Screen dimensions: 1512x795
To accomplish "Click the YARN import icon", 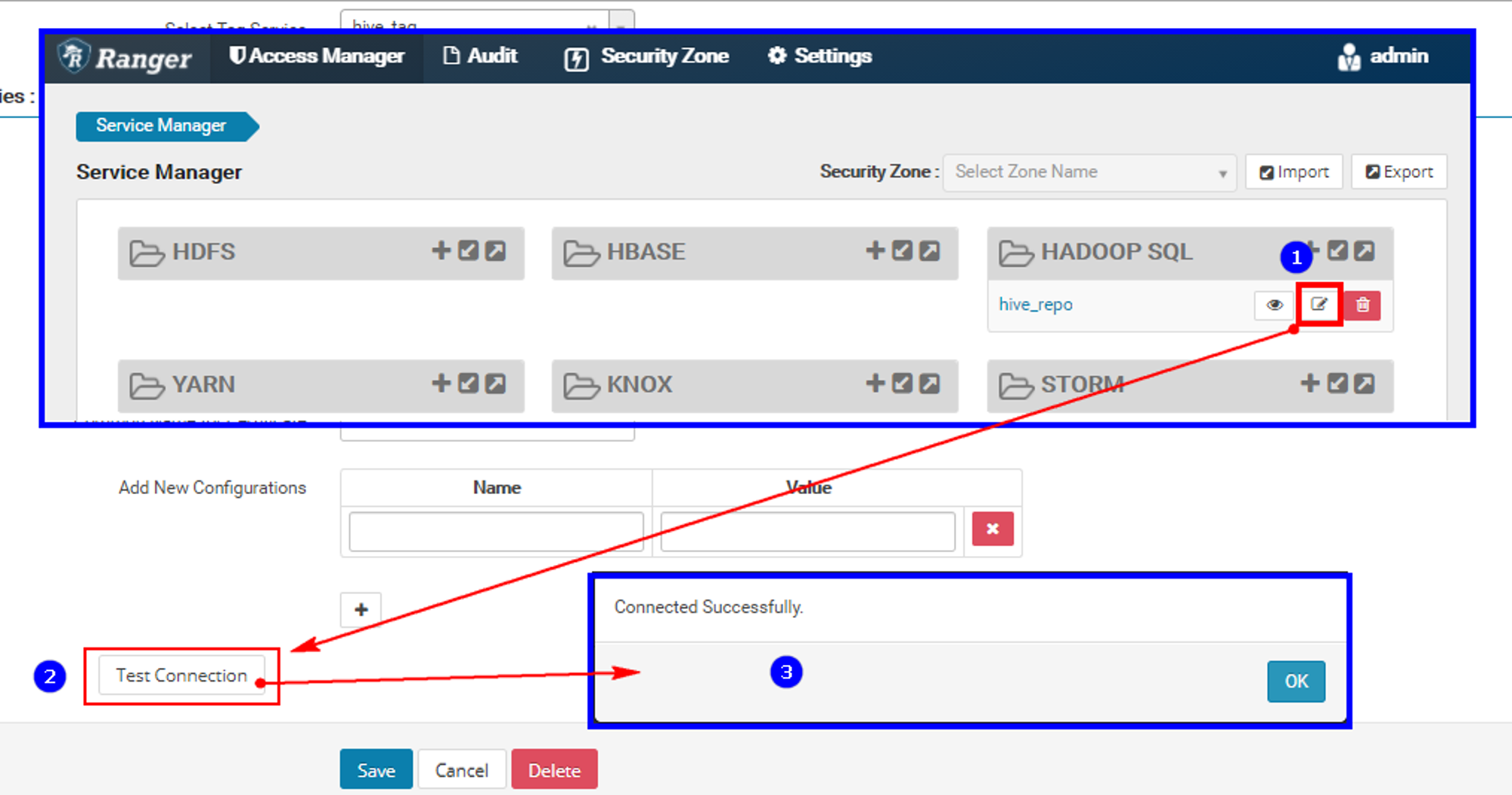I will 469,383.
